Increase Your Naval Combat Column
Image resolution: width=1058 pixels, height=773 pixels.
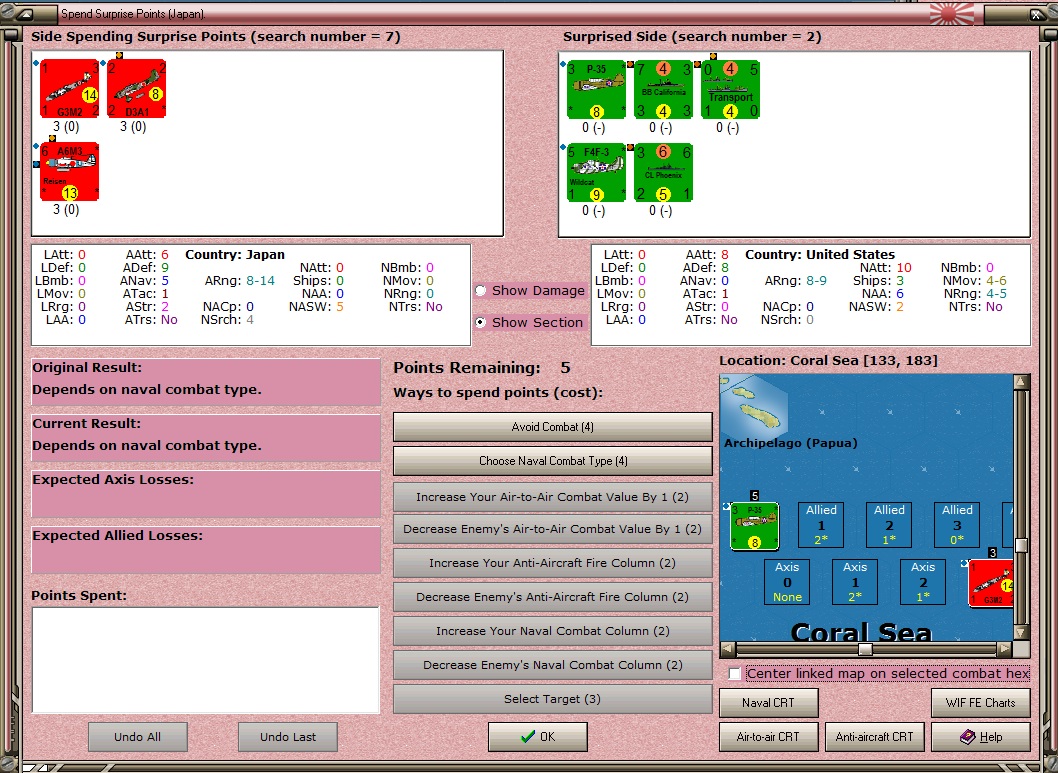553,631
